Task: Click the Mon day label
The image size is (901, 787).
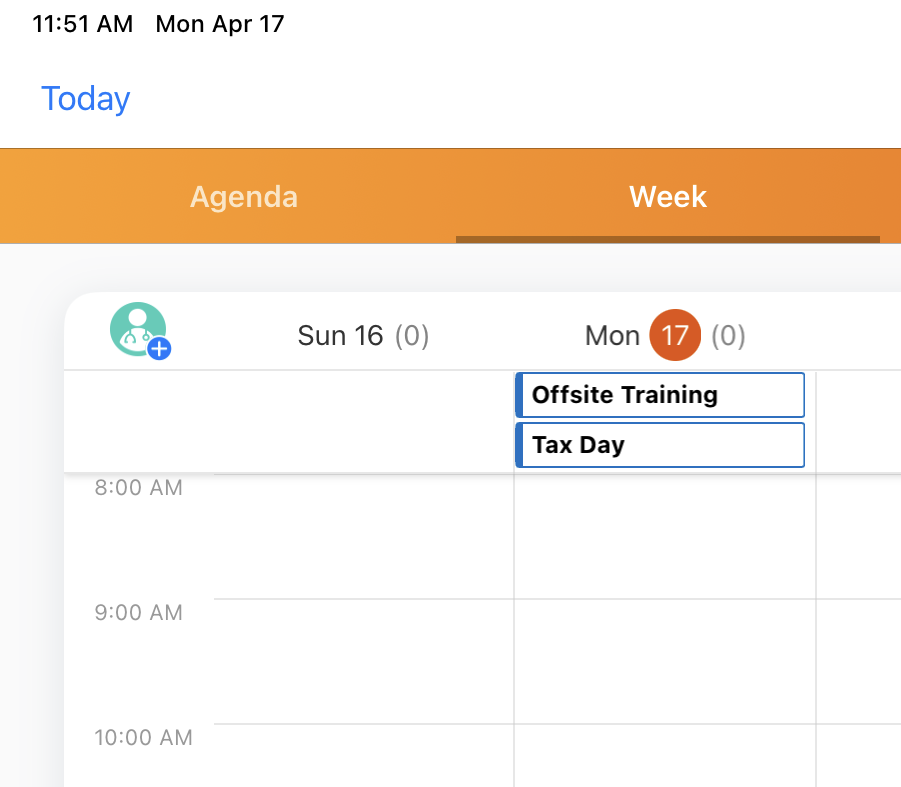Action: [x=612, y=336]
